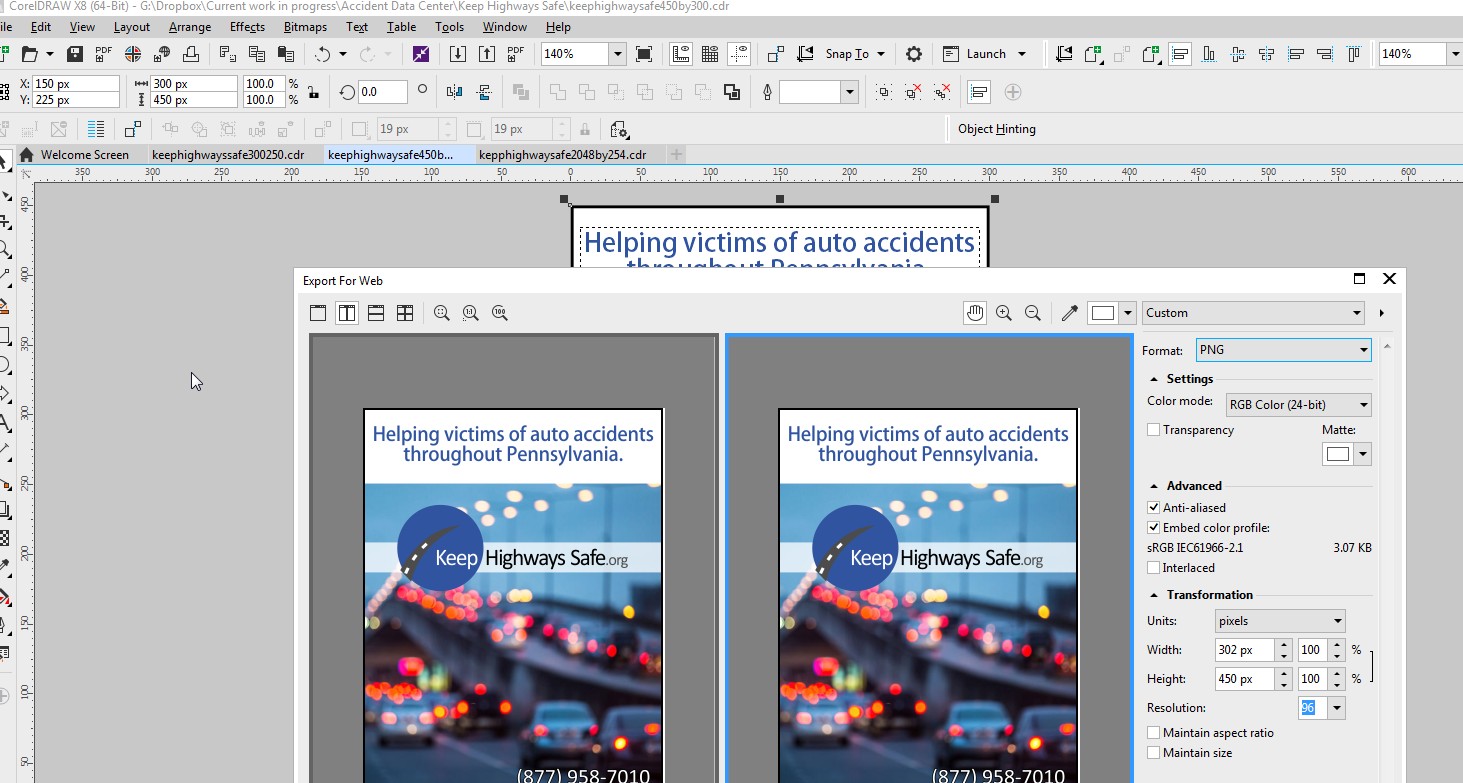1463x783 pixels.
Task: Select the Pan hand tool in export dialog
Action: click(975, 313)
